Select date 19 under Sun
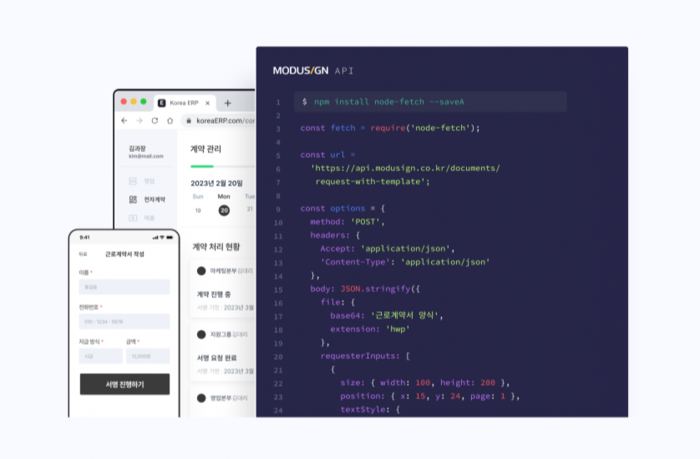This screenshot has width=700, height=459. coord(198,210)
